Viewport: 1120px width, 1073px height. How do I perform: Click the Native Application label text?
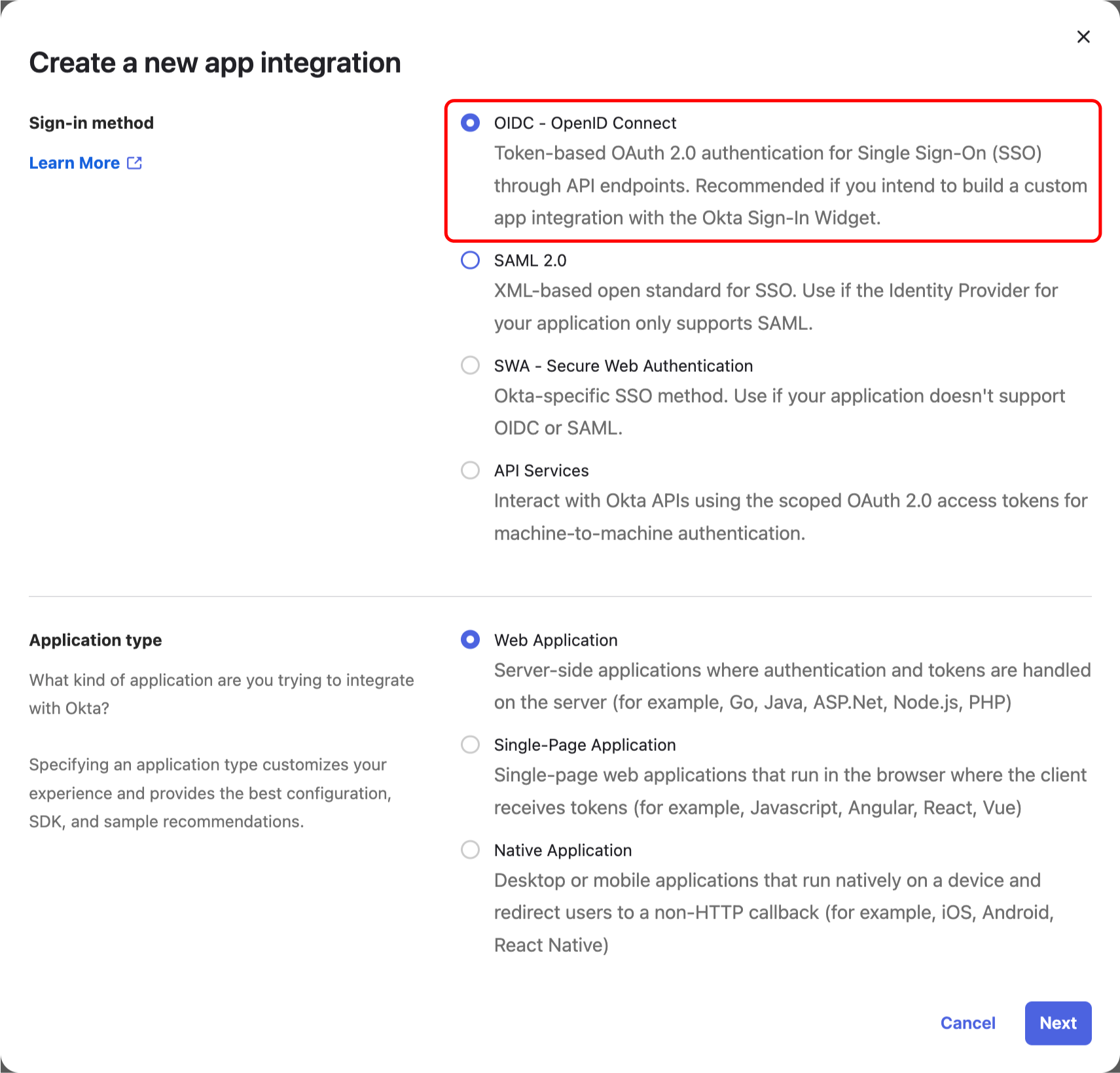(563, 850)
